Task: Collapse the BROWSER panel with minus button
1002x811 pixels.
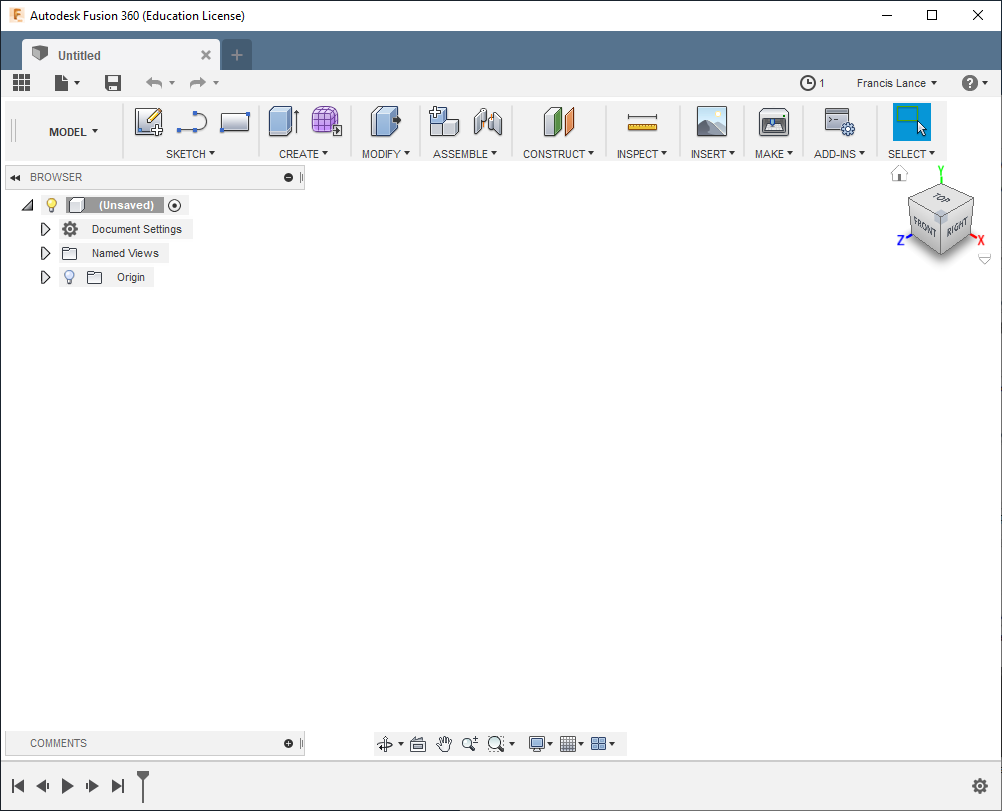Action: 288,178
